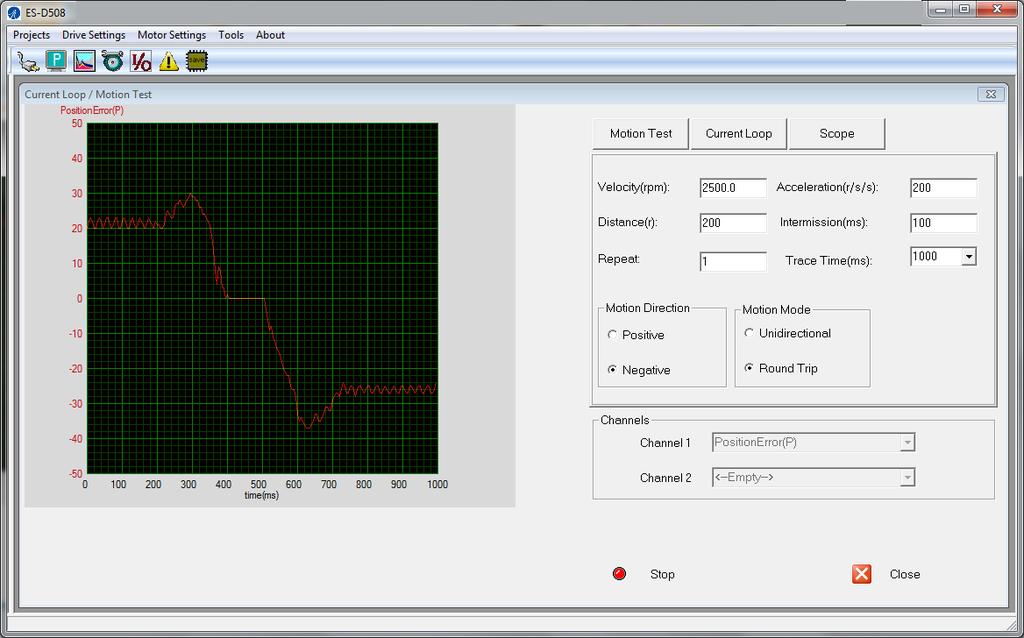Click the Close text label
The width and height of the screenshot is (1024, 638).
pyautogui.click(x=904, y=575)
